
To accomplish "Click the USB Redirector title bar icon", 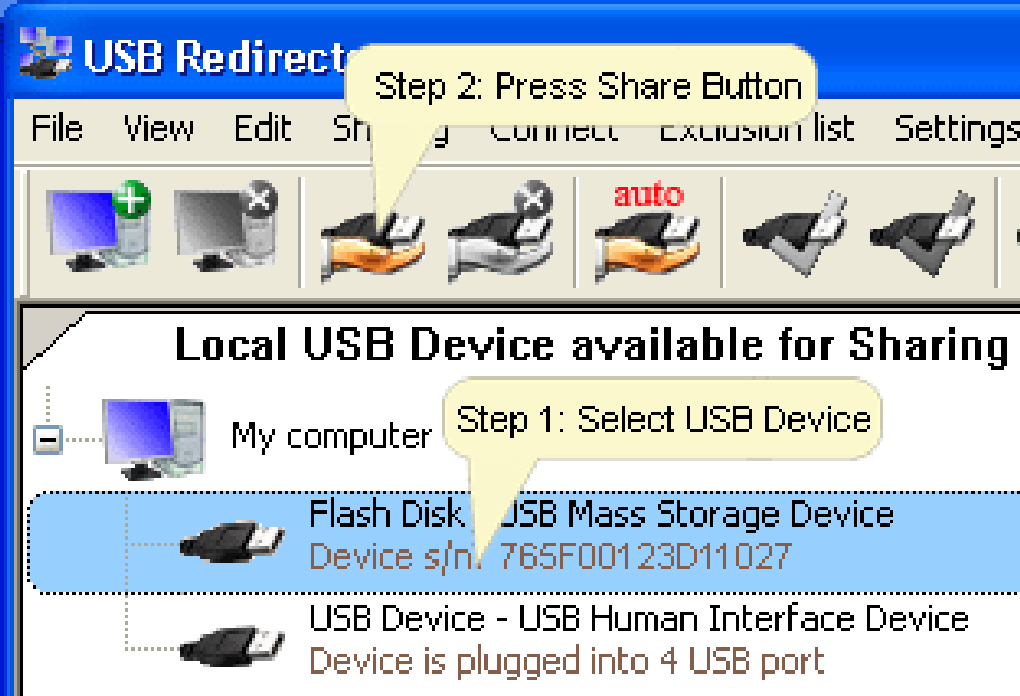I will 45,52.
